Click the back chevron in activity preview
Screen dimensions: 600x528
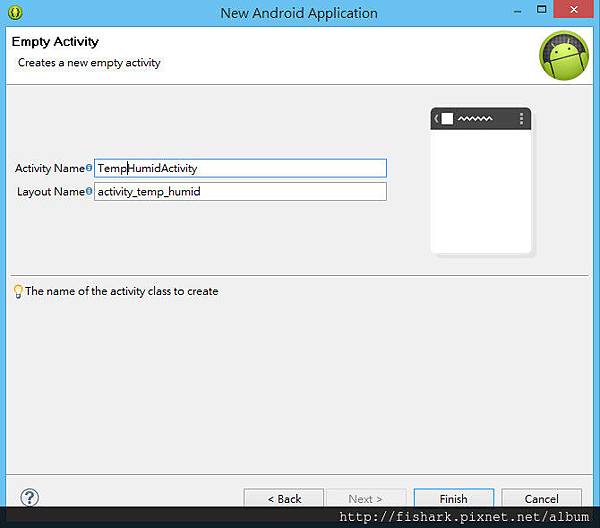pyautogui.click(x=436, y=119)
